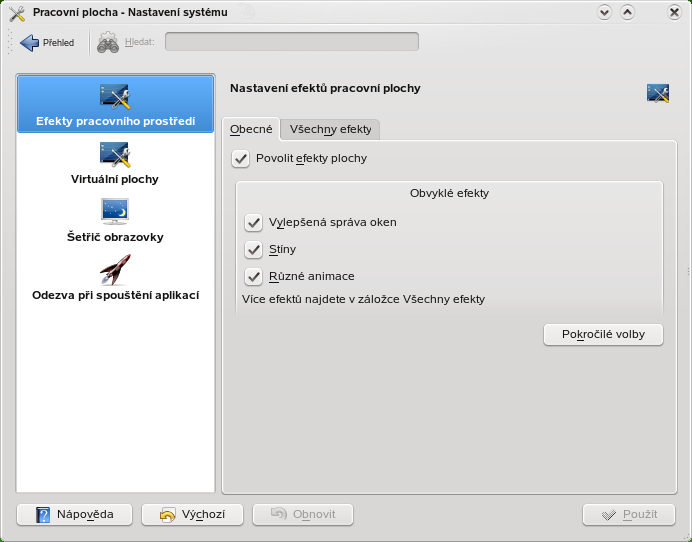Image resolution: width=692 pixels, height=542 pixels.
Task: Click the Pokročilé volby button
Action: 603,335
